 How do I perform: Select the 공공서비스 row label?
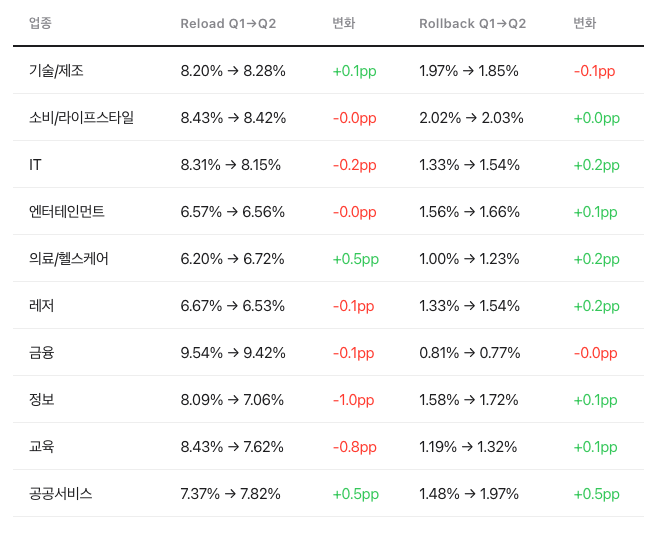click(x=60, y=494)
